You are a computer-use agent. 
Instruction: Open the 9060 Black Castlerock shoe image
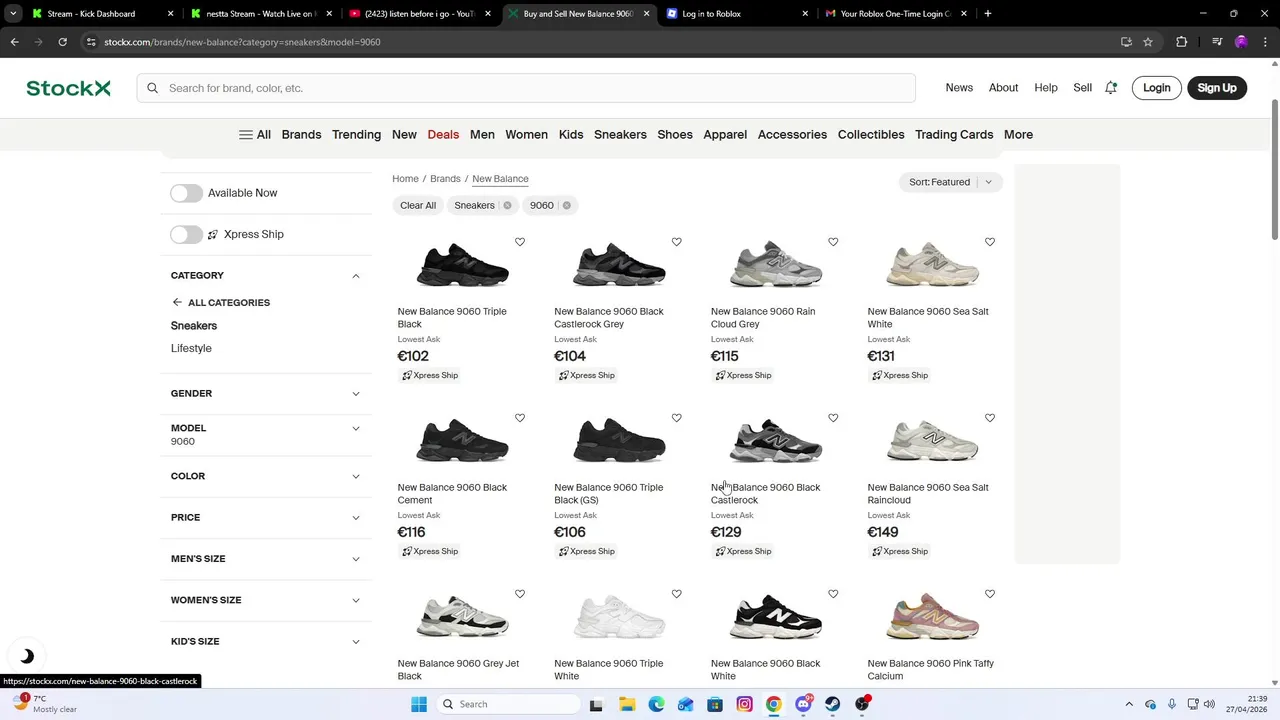[776, 440]
